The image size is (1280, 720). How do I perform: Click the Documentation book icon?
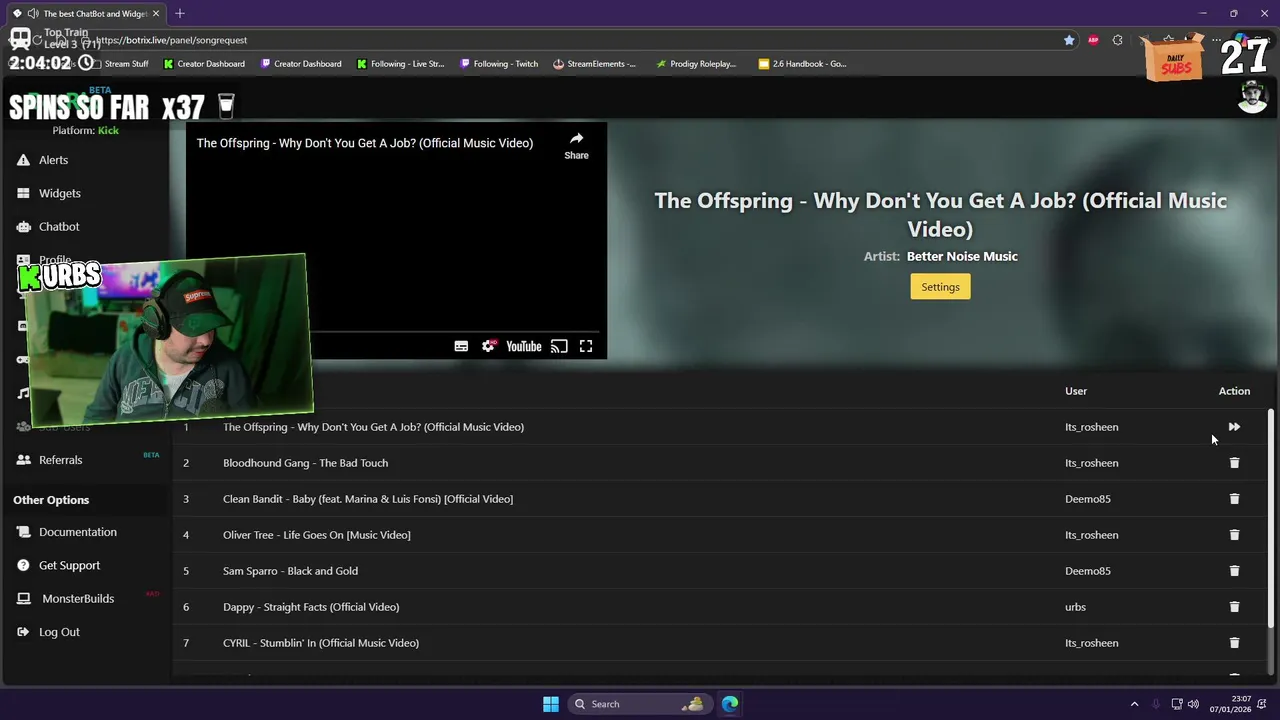click(23, 532)
